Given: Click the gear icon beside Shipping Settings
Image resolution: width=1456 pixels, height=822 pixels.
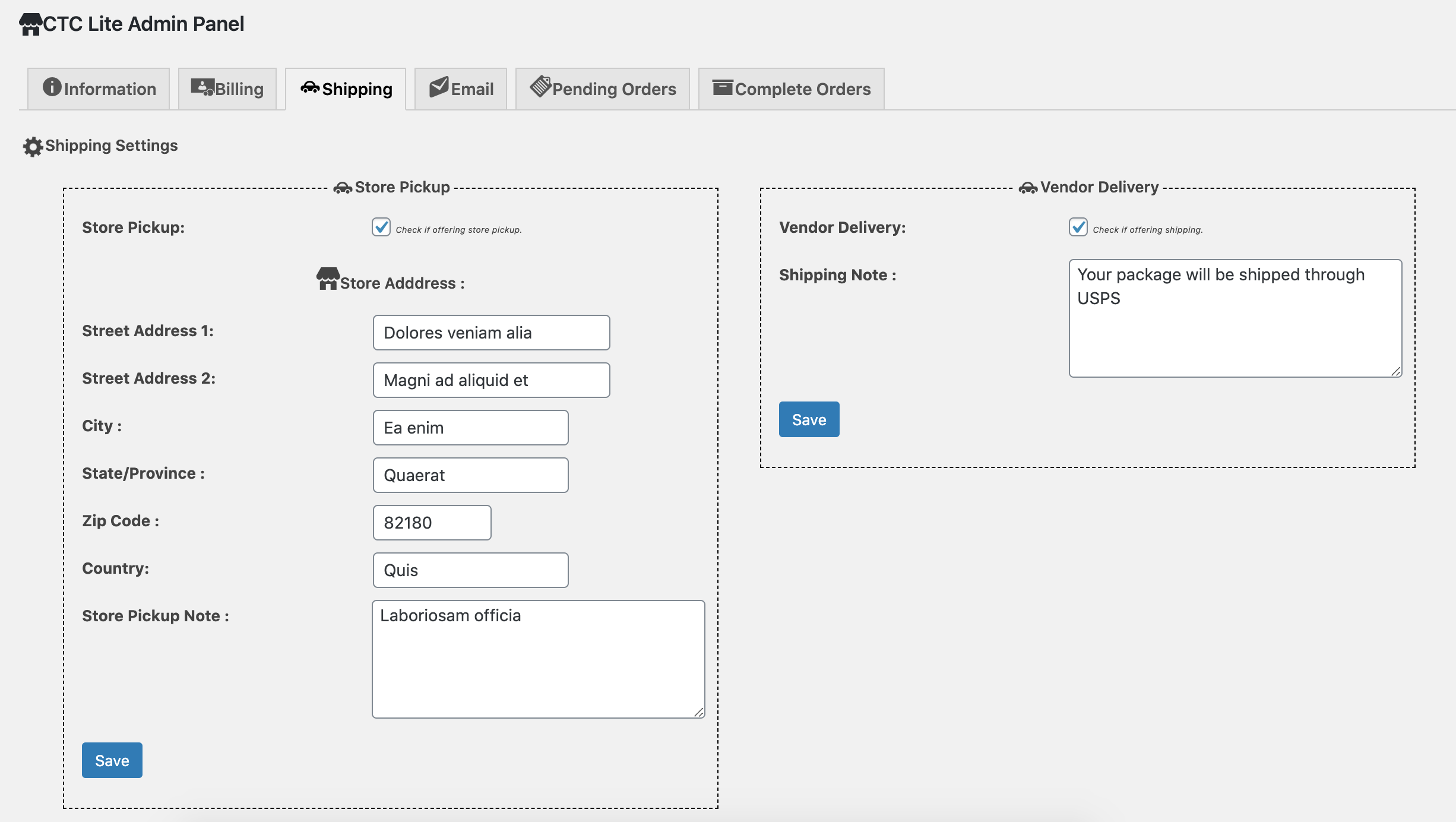Looking at the screenshot, I should pos(33,147).
